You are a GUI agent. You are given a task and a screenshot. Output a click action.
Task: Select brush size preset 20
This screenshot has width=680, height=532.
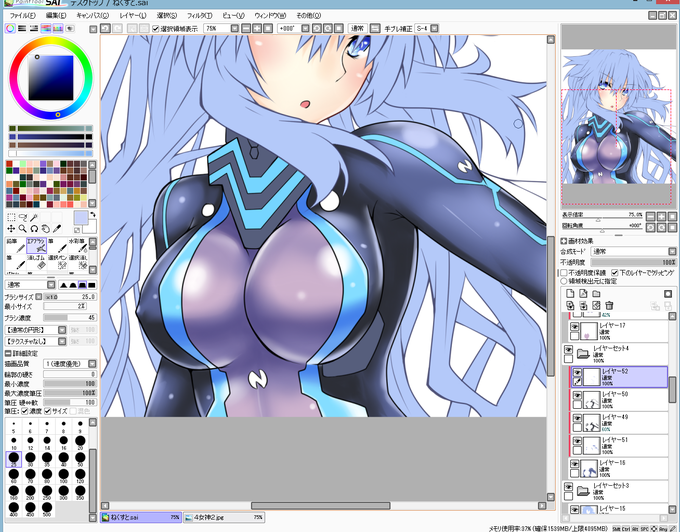click(x=80, y=441)
